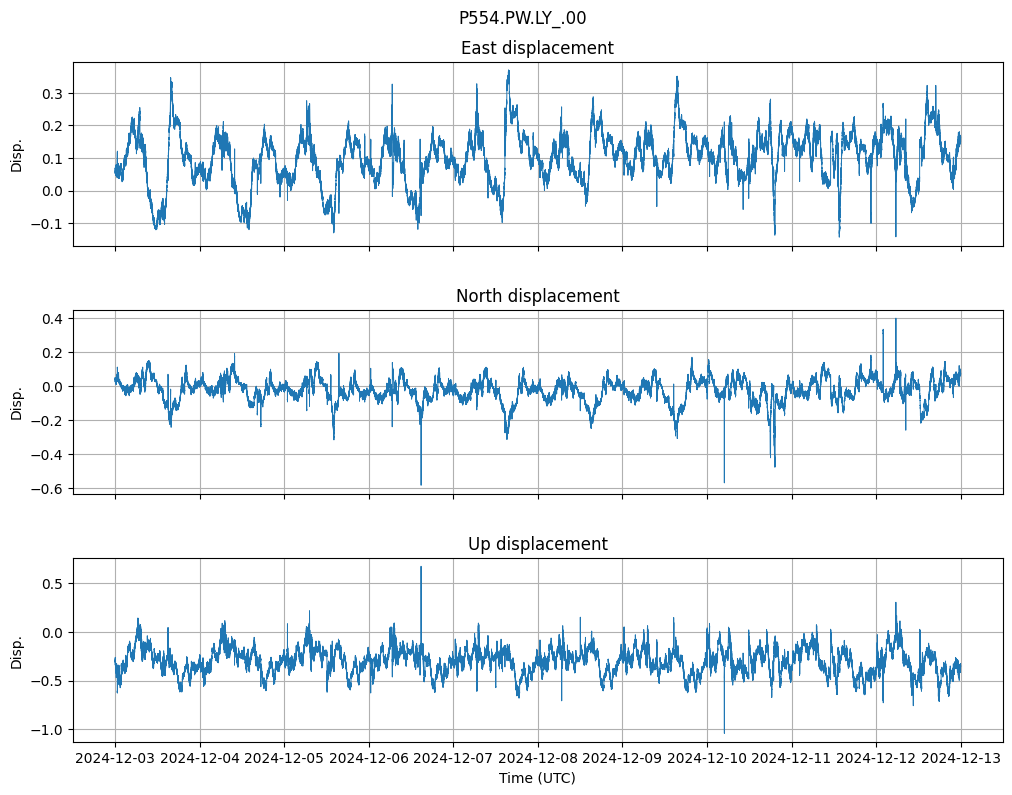Select the North displacement plot title
Screen dimensions: 1012x795
pos(537,296)
